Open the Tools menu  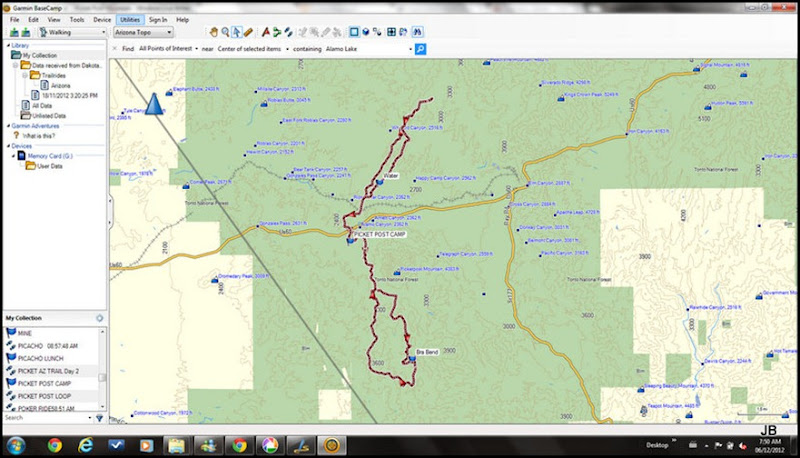(77, 19)
